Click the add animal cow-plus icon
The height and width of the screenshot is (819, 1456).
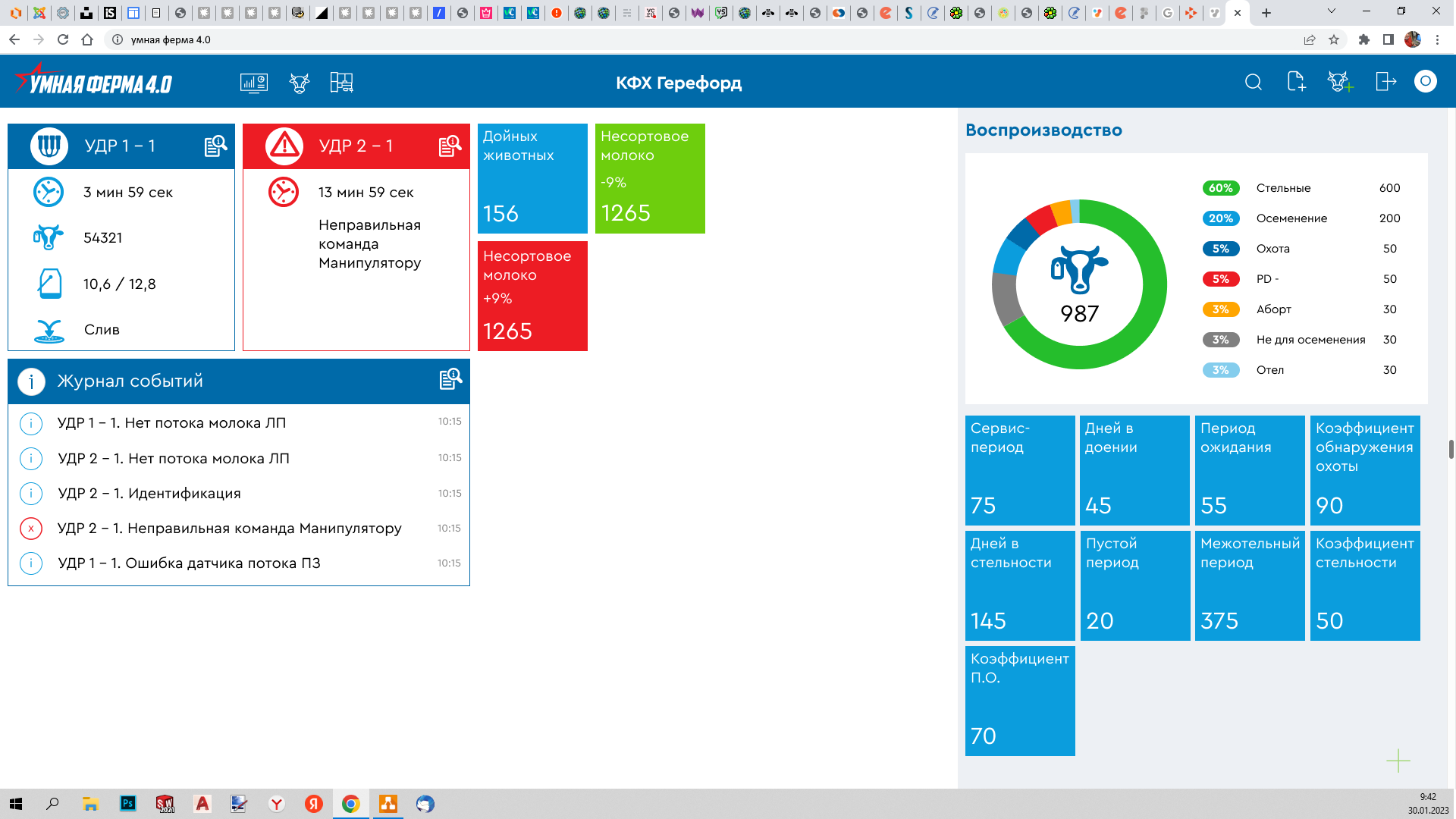pos(1340,82)
